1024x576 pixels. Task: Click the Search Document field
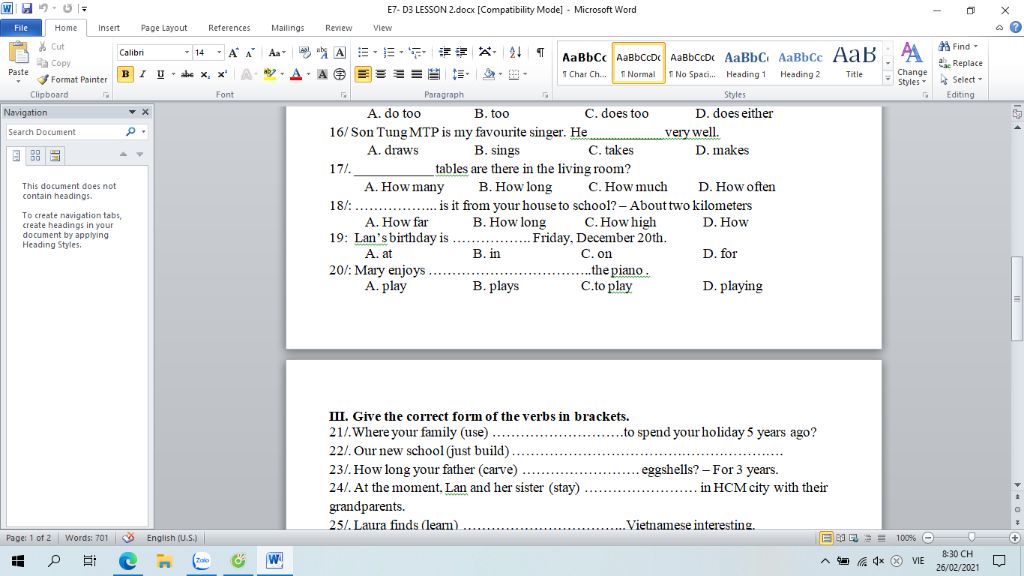65,132
